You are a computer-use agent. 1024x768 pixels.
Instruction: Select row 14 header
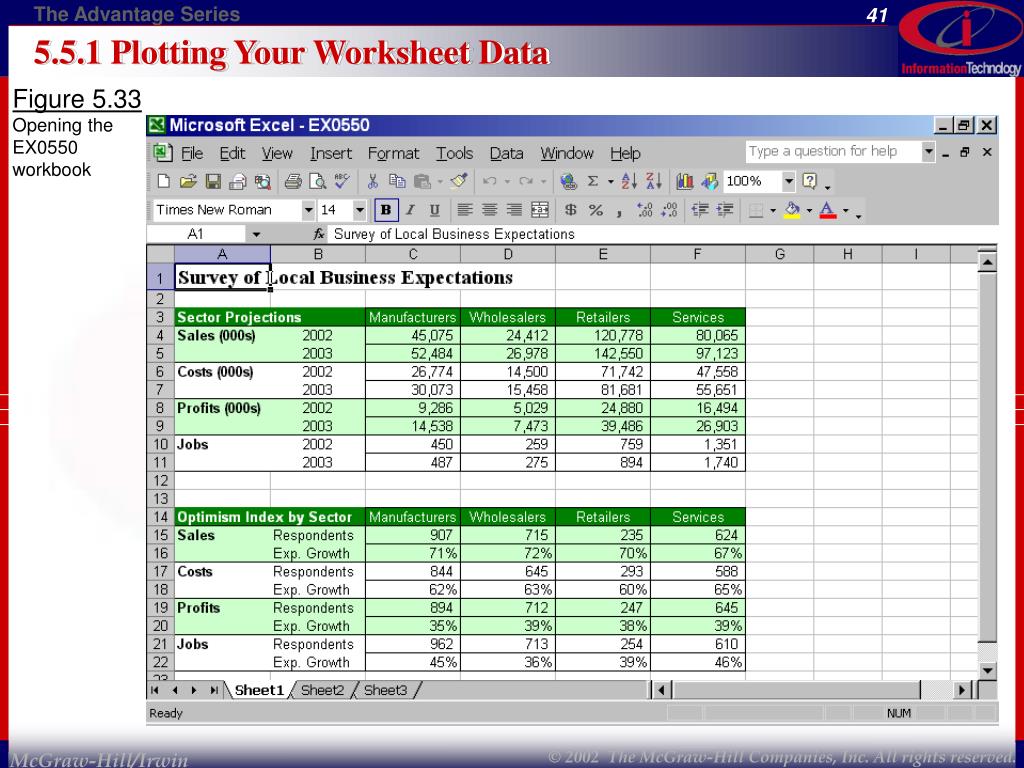click(x=161, y=517)
